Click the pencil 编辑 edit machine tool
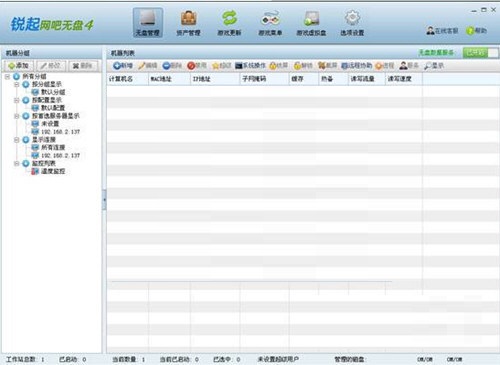500x365 pixels. click(x=148, y=66)
